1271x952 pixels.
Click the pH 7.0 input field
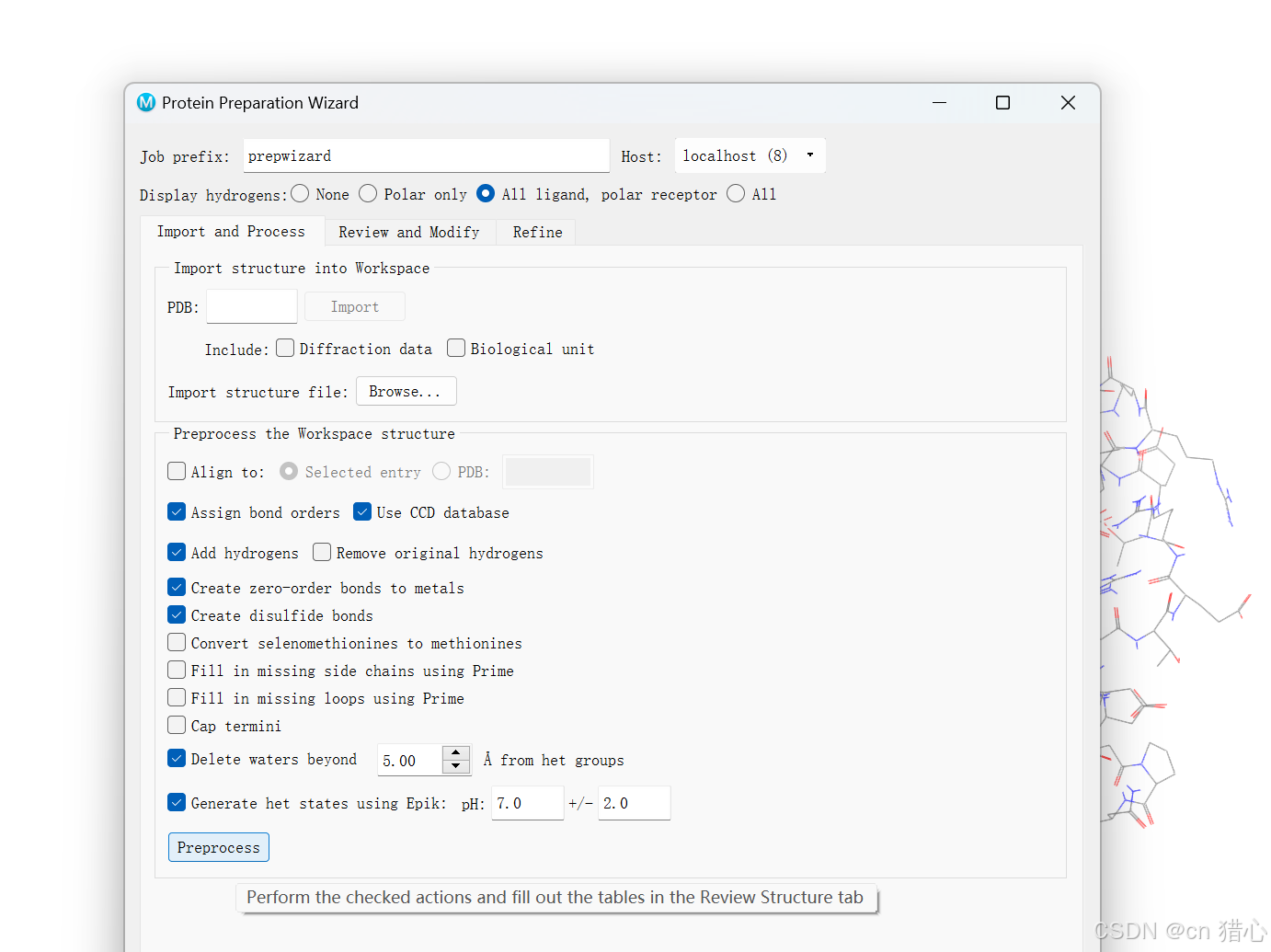click(528, 803)
